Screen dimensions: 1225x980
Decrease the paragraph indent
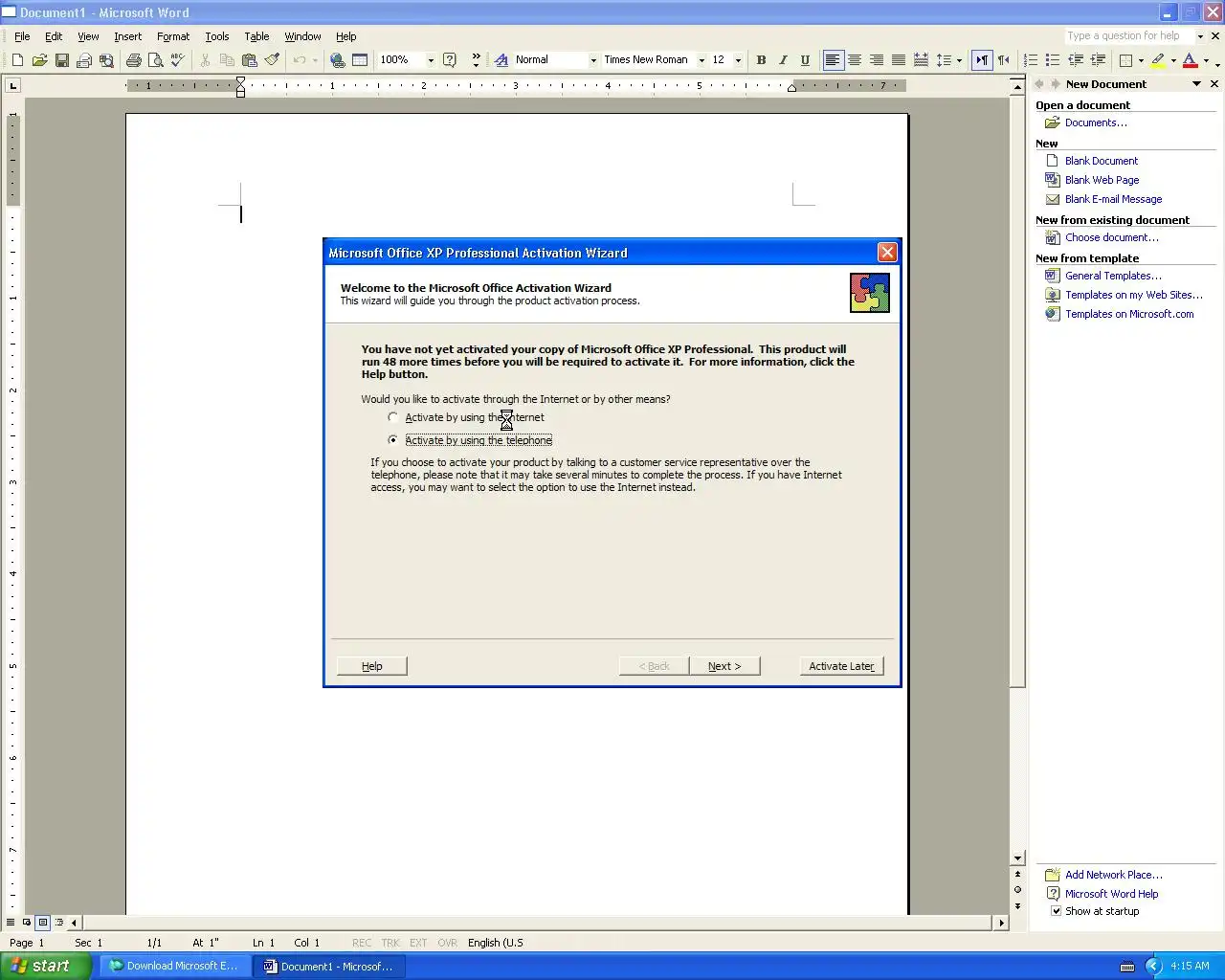click(1076, 59)
